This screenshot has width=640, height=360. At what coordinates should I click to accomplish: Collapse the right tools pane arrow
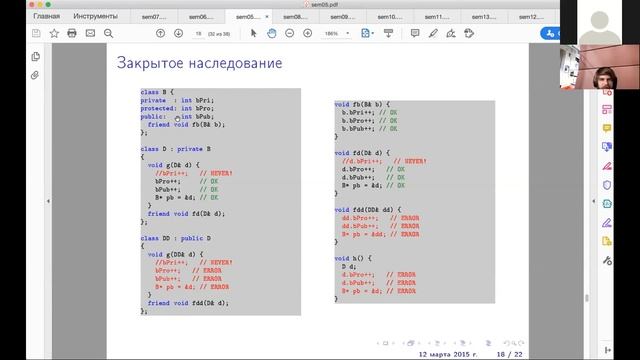(593, 201)
